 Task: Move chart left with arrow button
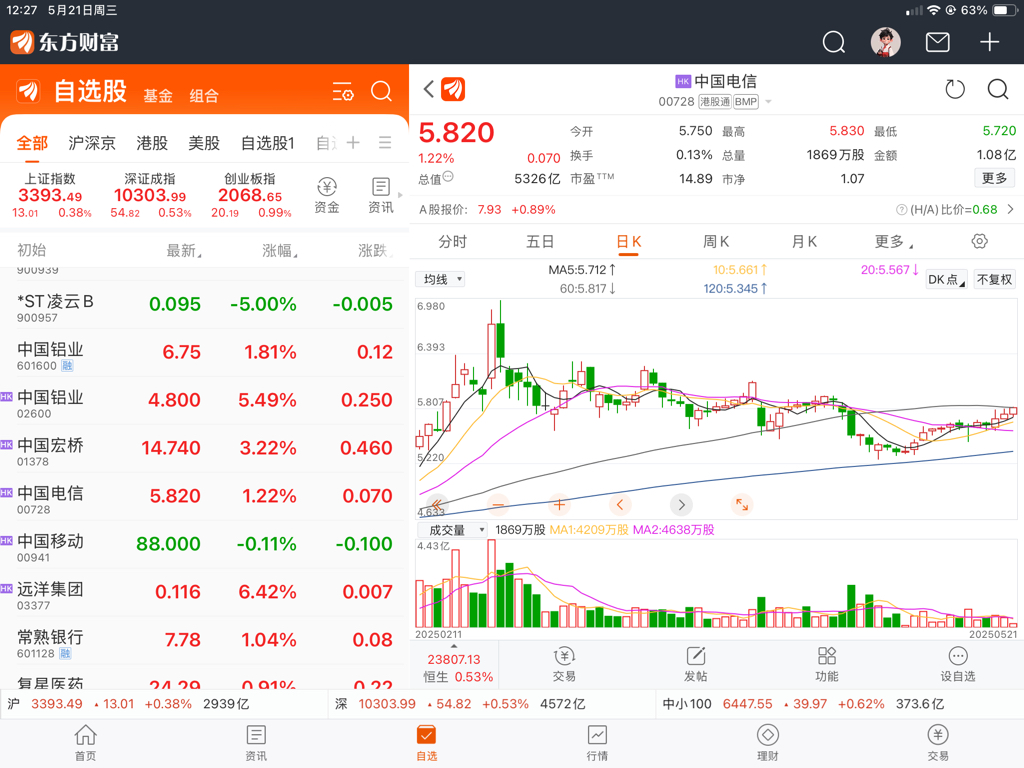point(620,504)
